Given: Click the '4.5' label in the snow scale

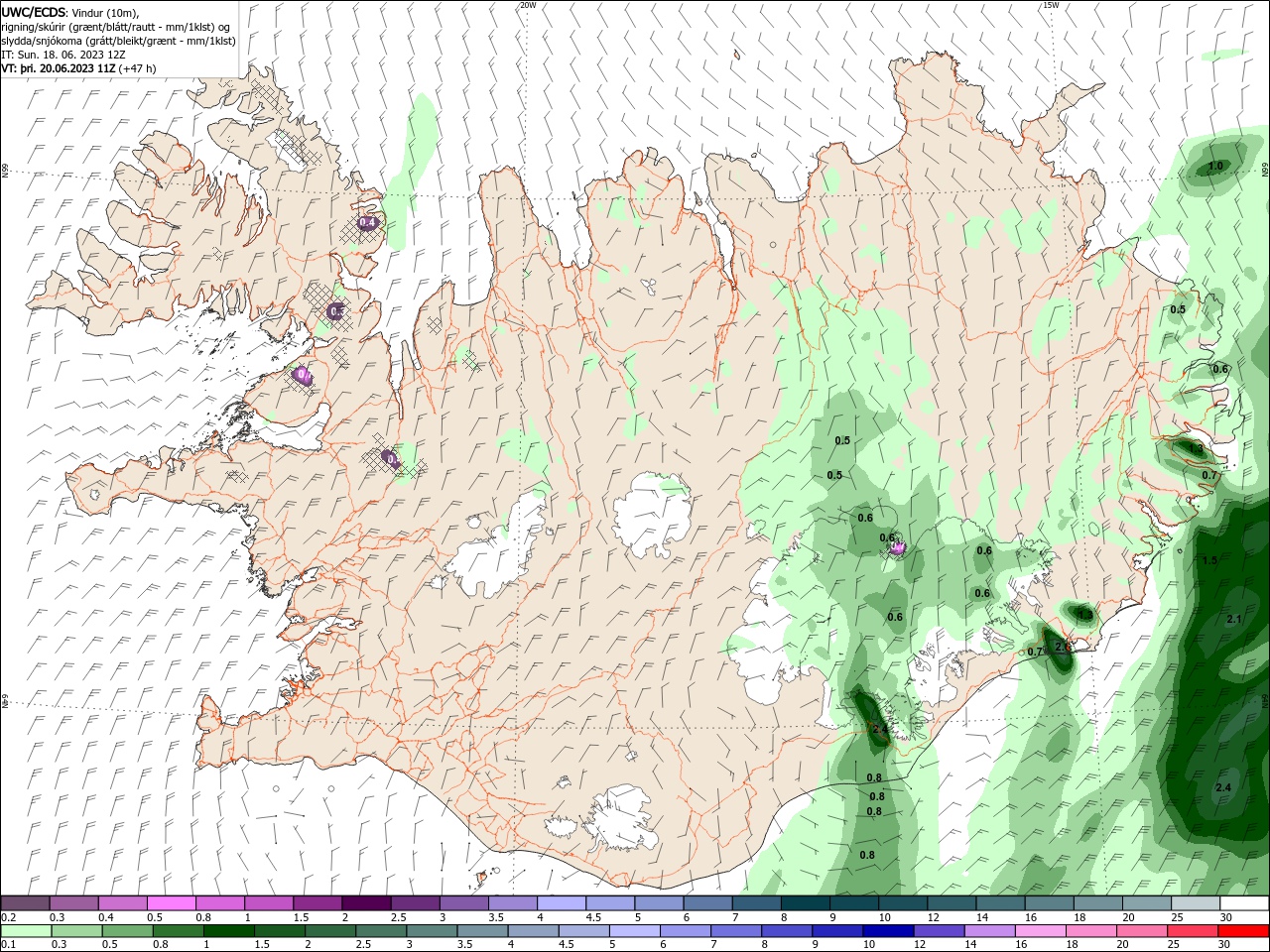Looking at the screenshot, I should 593,917.
